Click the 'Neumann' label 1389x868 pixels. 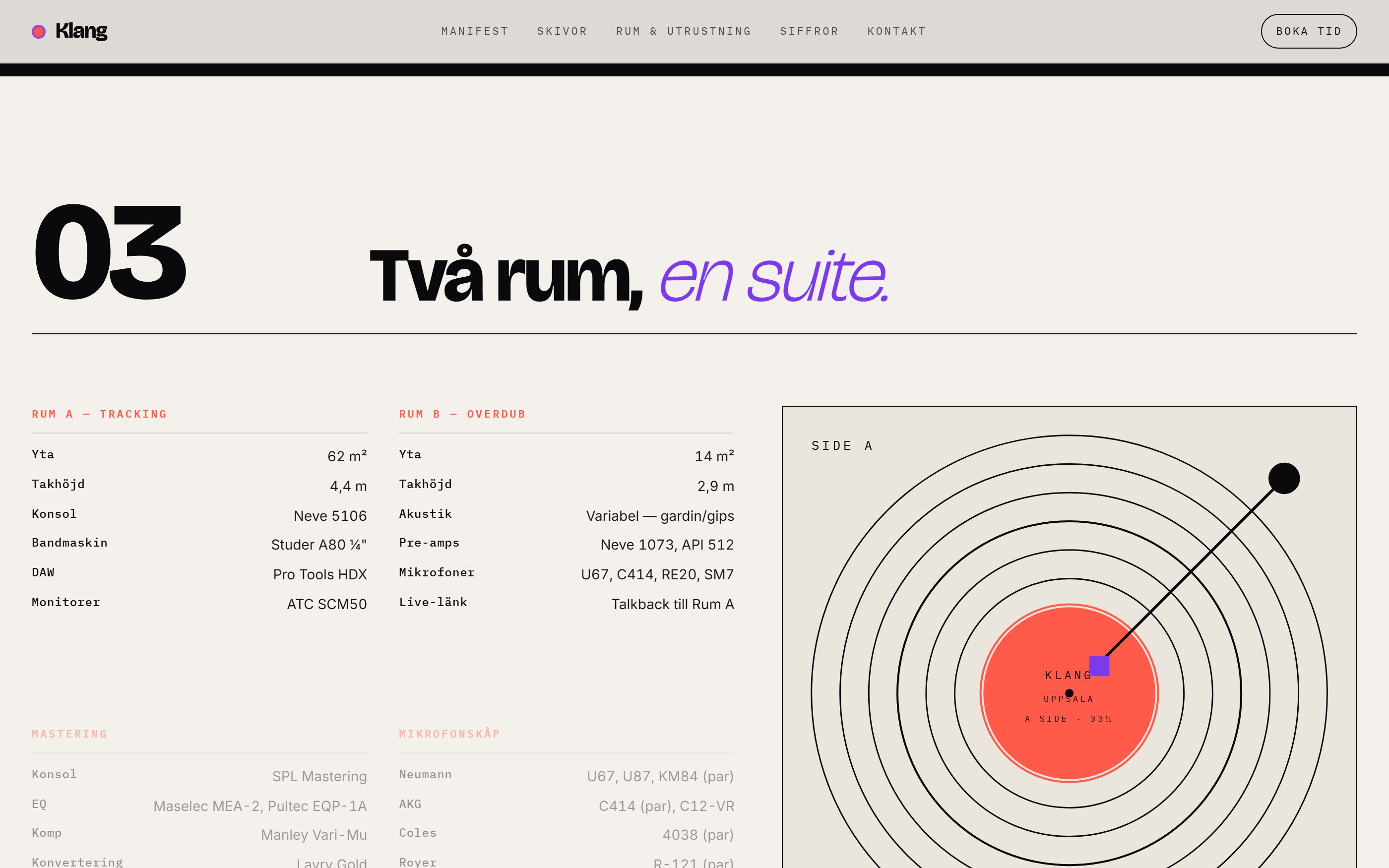coord(425,774)
